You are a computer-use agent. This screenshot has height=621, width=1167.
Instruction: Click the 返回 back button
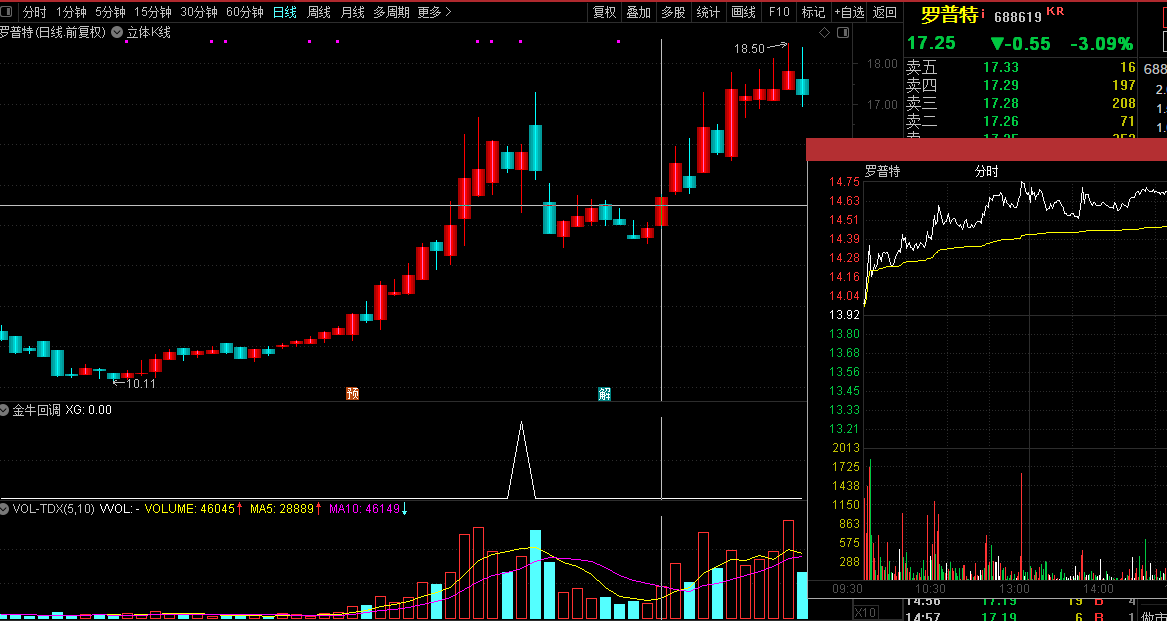coord(884,12)
